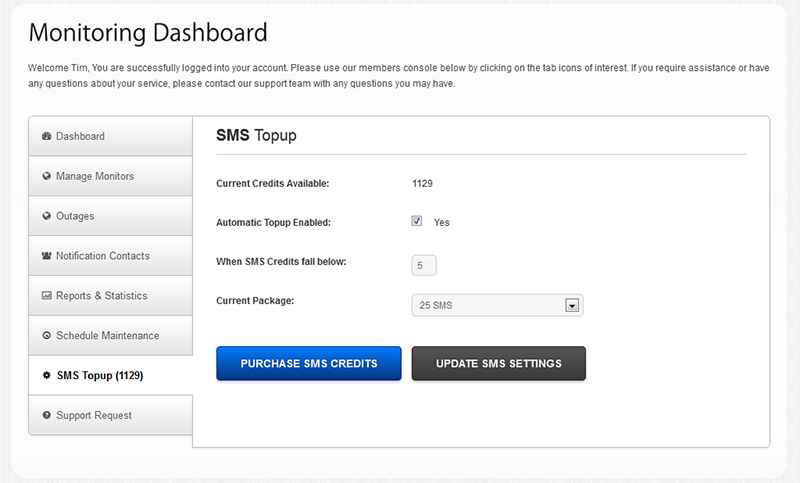This screenshot has height=483, width=800.
Task: Switch to the Outages tab
Action: (111, 216)
